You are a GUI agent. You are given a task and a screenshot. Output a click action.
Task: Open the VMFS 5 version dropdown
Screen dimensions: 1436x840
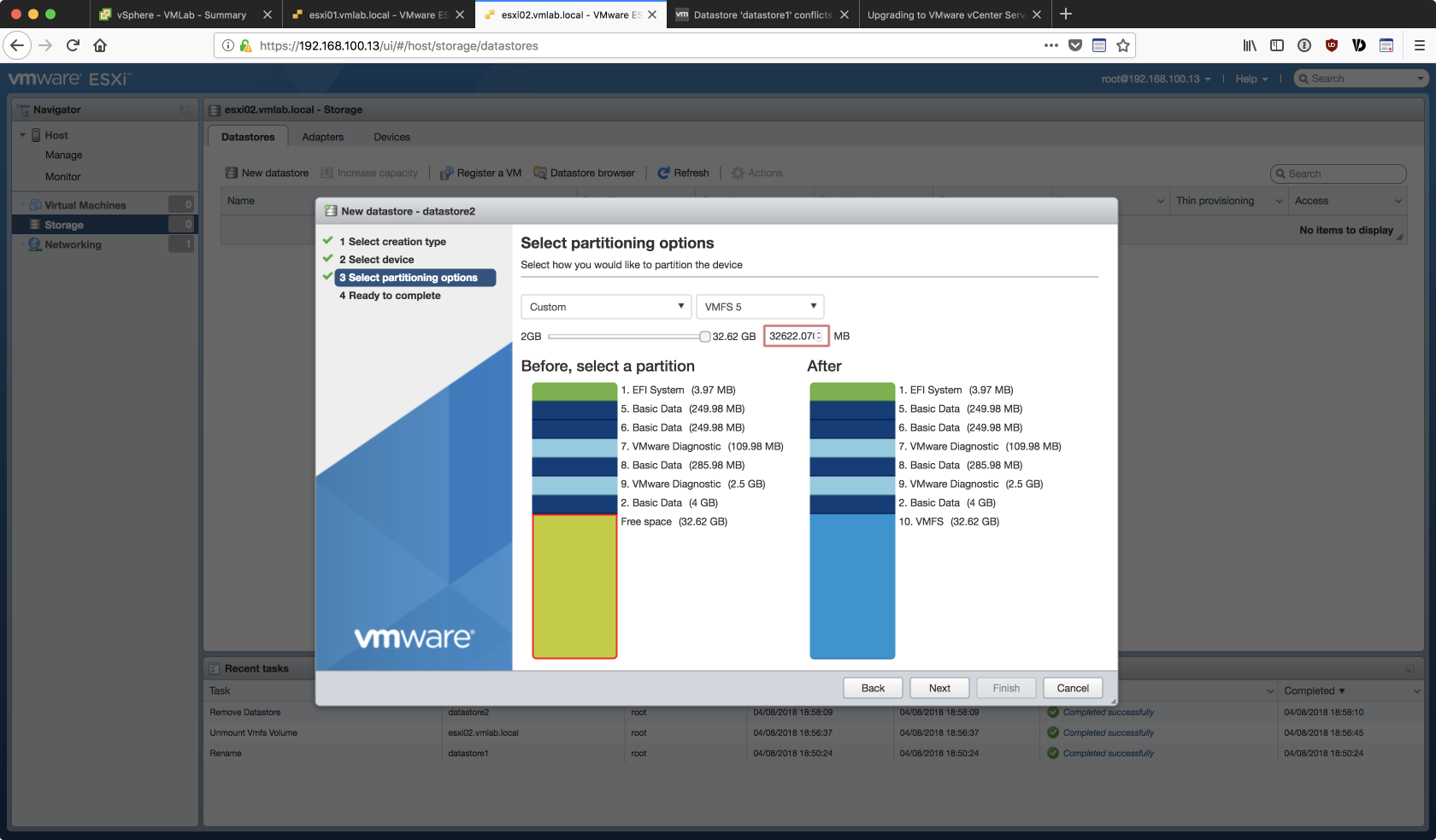pos(759,307)
